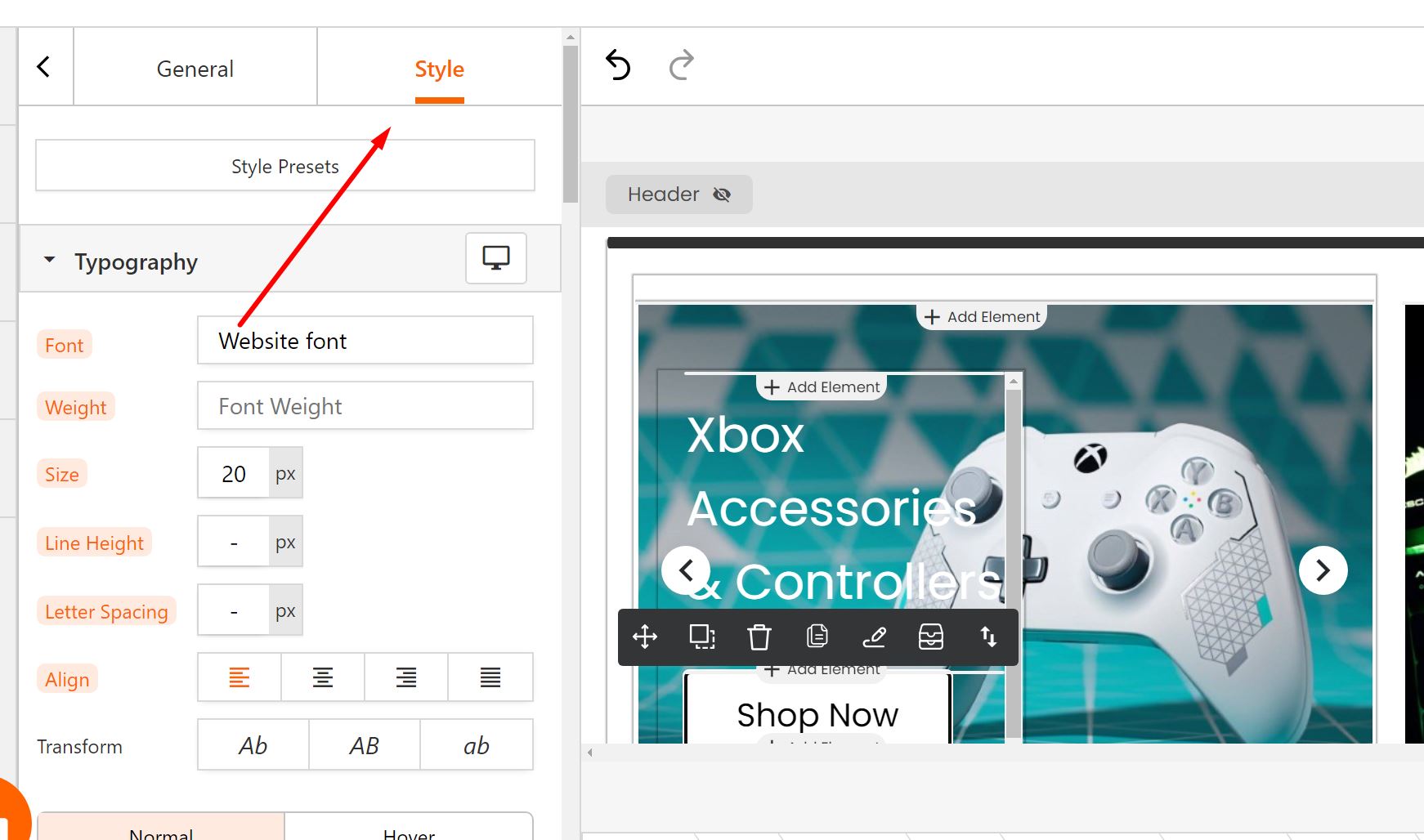Screen dimensions: 1424x840
Task: Click the Line Height label
Action: (94, 543)
